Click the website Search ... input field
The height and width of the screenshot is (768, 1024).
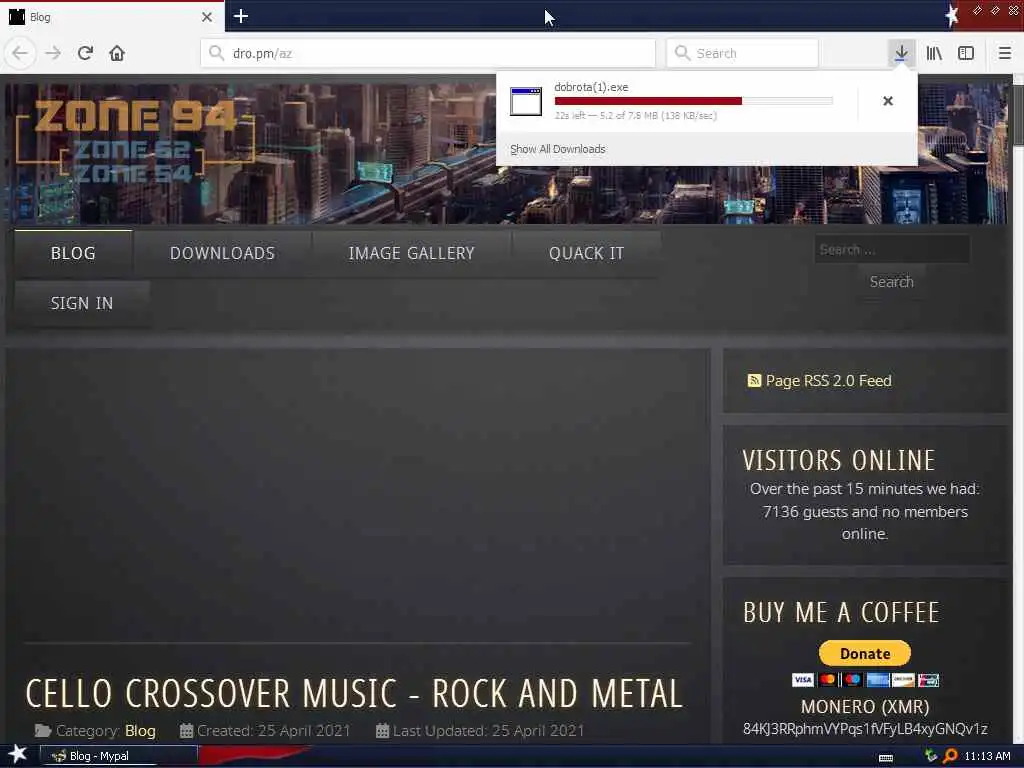891,249
